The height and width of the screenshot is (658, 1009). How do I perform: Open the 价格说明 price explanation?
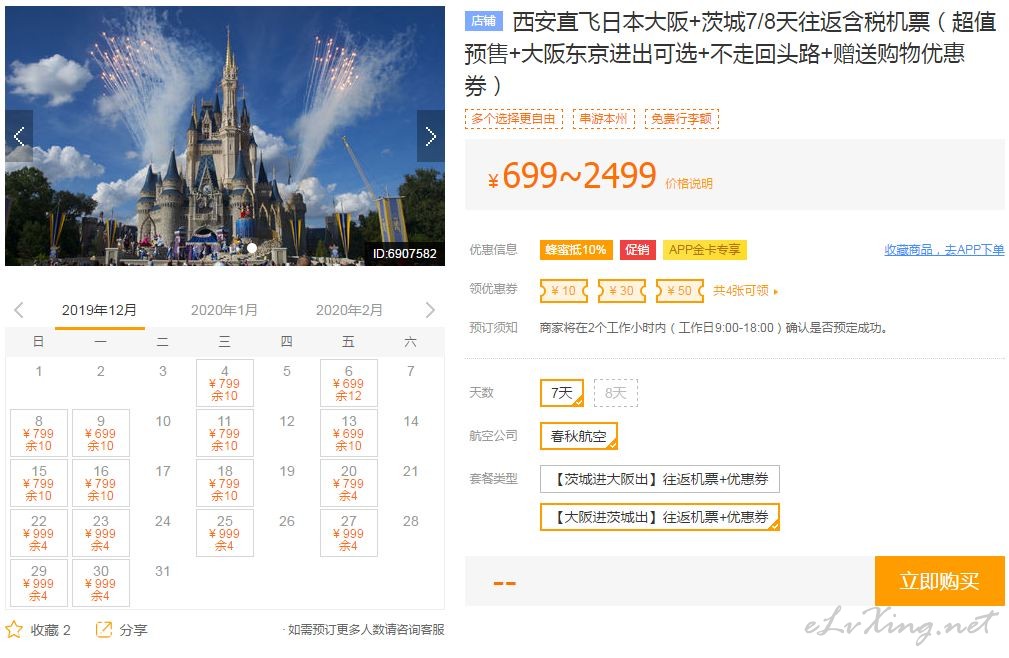tap(689, 183)
